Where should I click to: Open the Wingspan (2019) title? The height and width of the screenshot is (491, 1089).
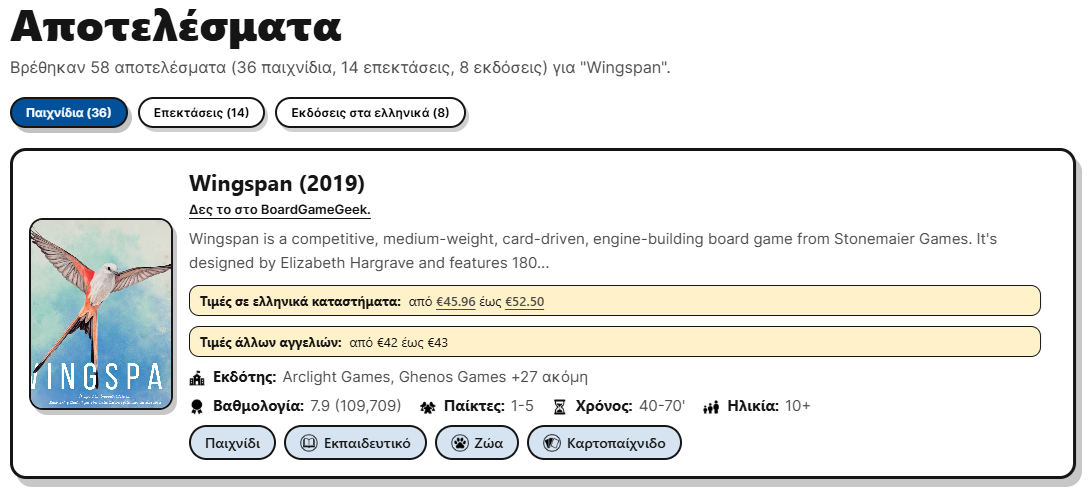[x=276, y=184]
